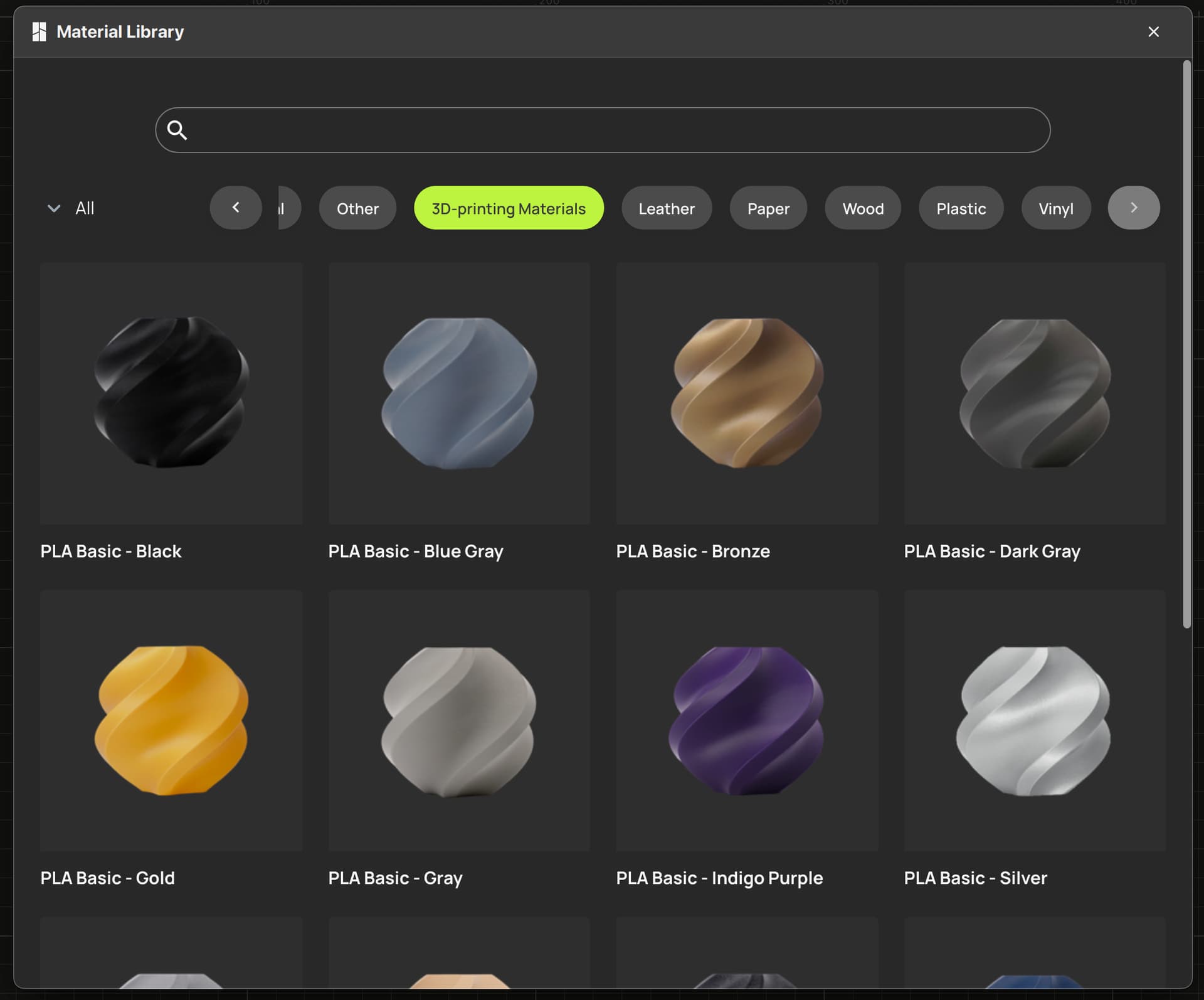Viewport: 1204px width, 1000px height.
Task: Select the Other category tab
Action: 357,208
